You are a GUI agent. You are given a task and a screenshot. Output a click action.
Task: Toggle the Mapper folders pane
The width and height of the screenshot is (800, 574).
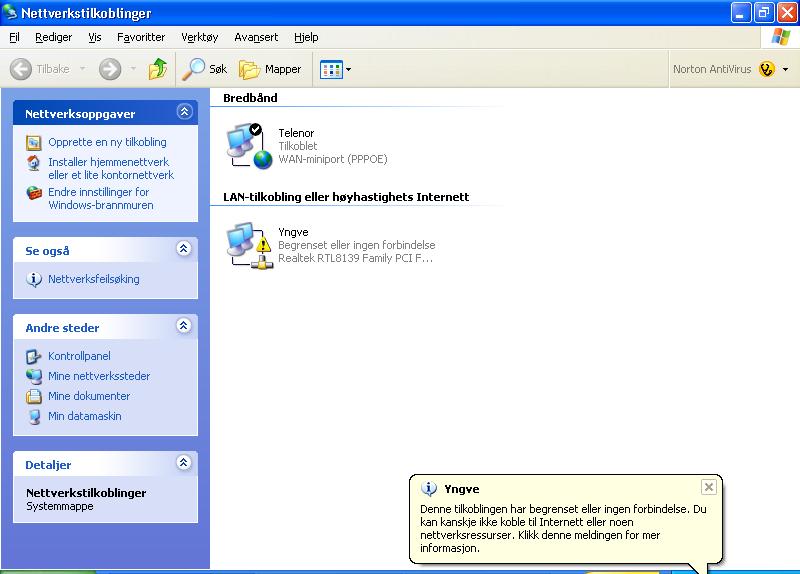(x=270, y=69)
